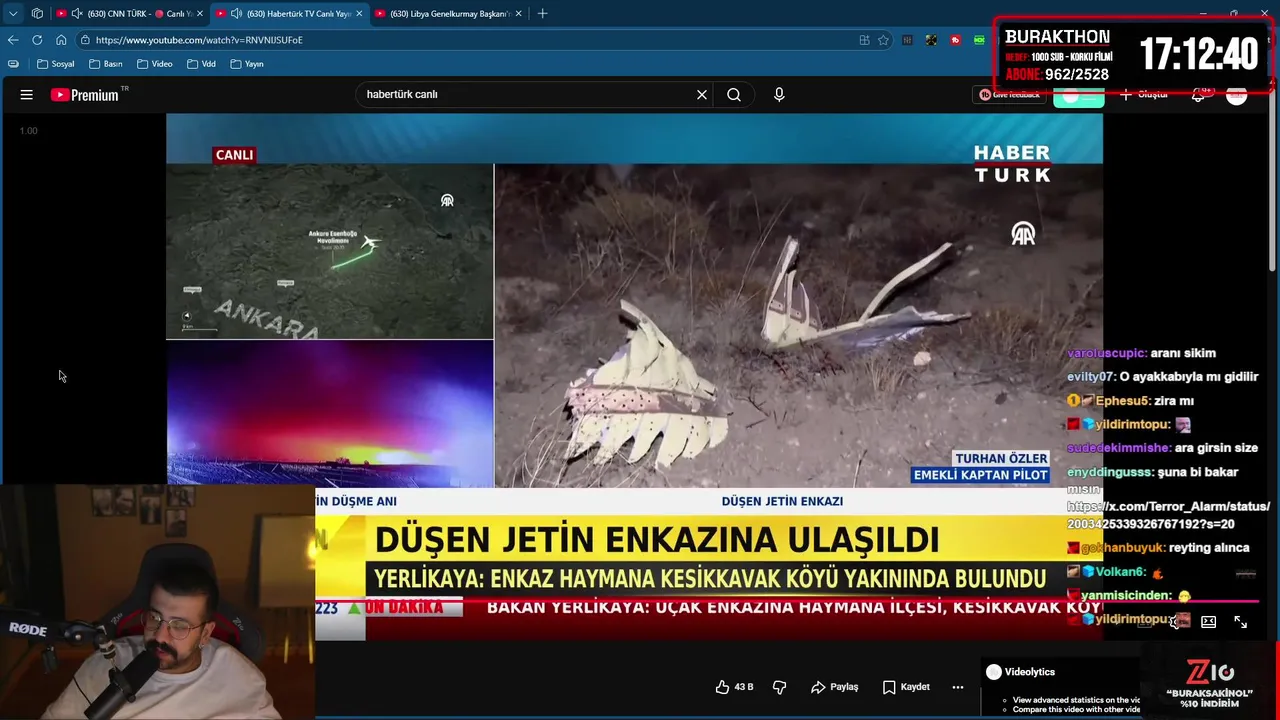The width and height of the screenshot is (1280, 720).
Task: Toggle theater mode on player
Action: coord(1208,622)
